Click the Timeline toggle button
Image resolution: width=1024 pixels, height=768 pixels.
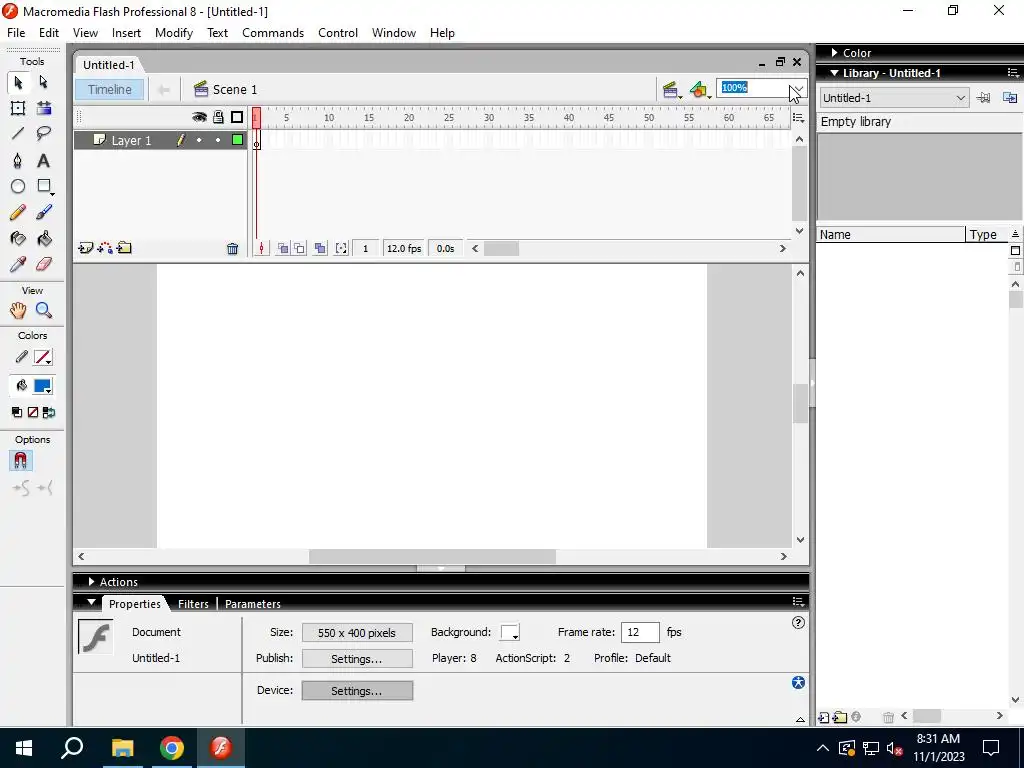point(110,89)
